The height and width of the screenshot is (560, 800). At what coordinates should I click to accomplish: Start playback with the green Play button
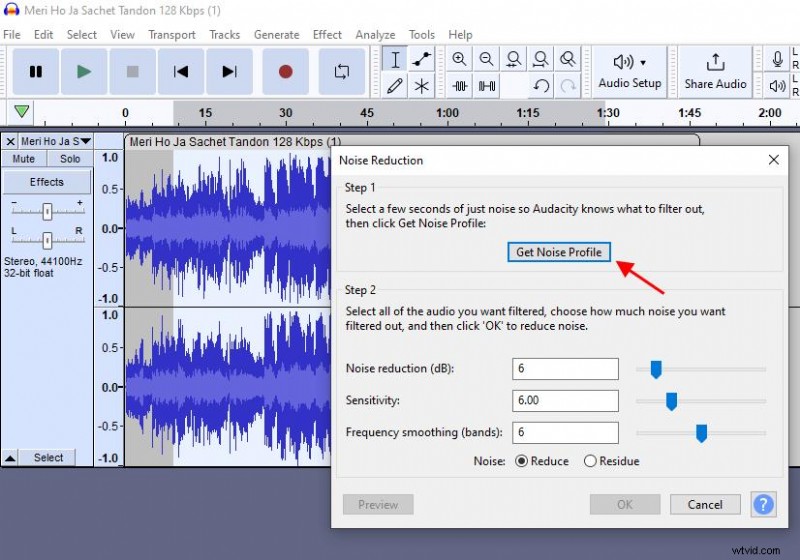click(x=84, y=71)
